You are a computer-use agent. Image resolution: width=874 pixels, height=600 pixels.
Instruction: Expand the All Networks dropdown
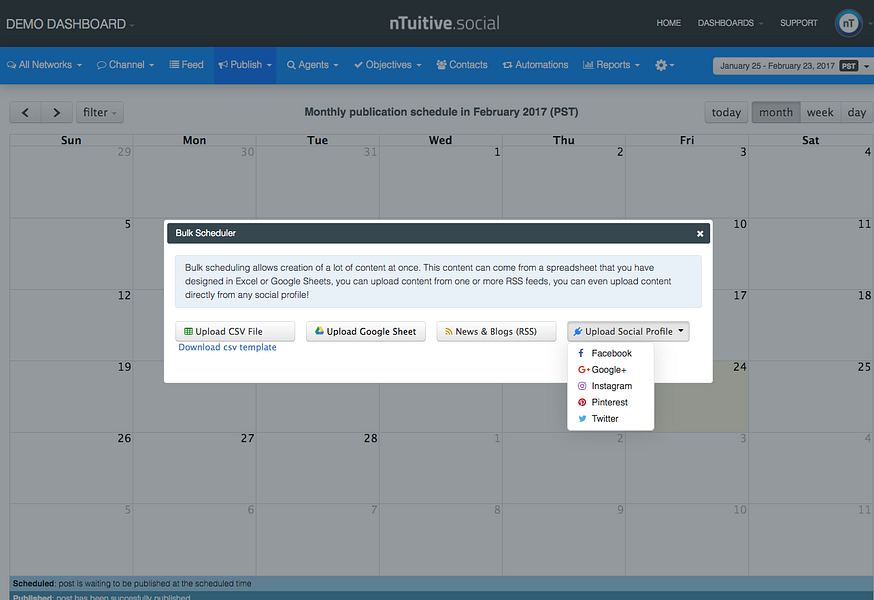click(x=44, y=64)
